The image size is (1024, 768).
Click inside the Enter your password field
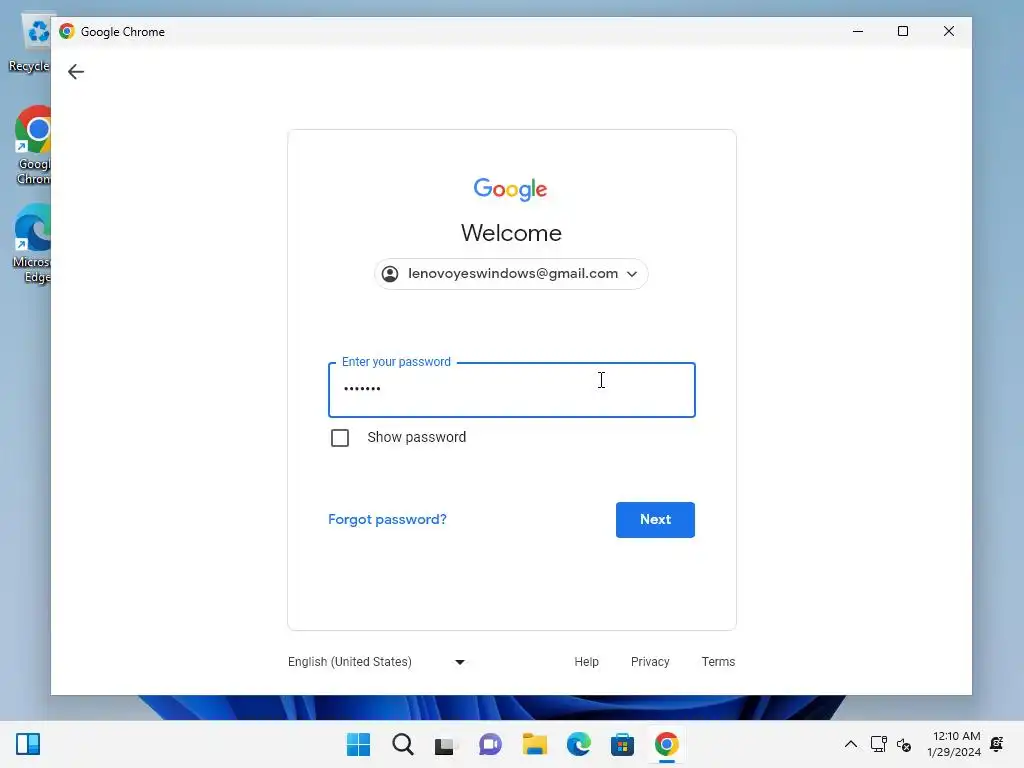[511, 390]
